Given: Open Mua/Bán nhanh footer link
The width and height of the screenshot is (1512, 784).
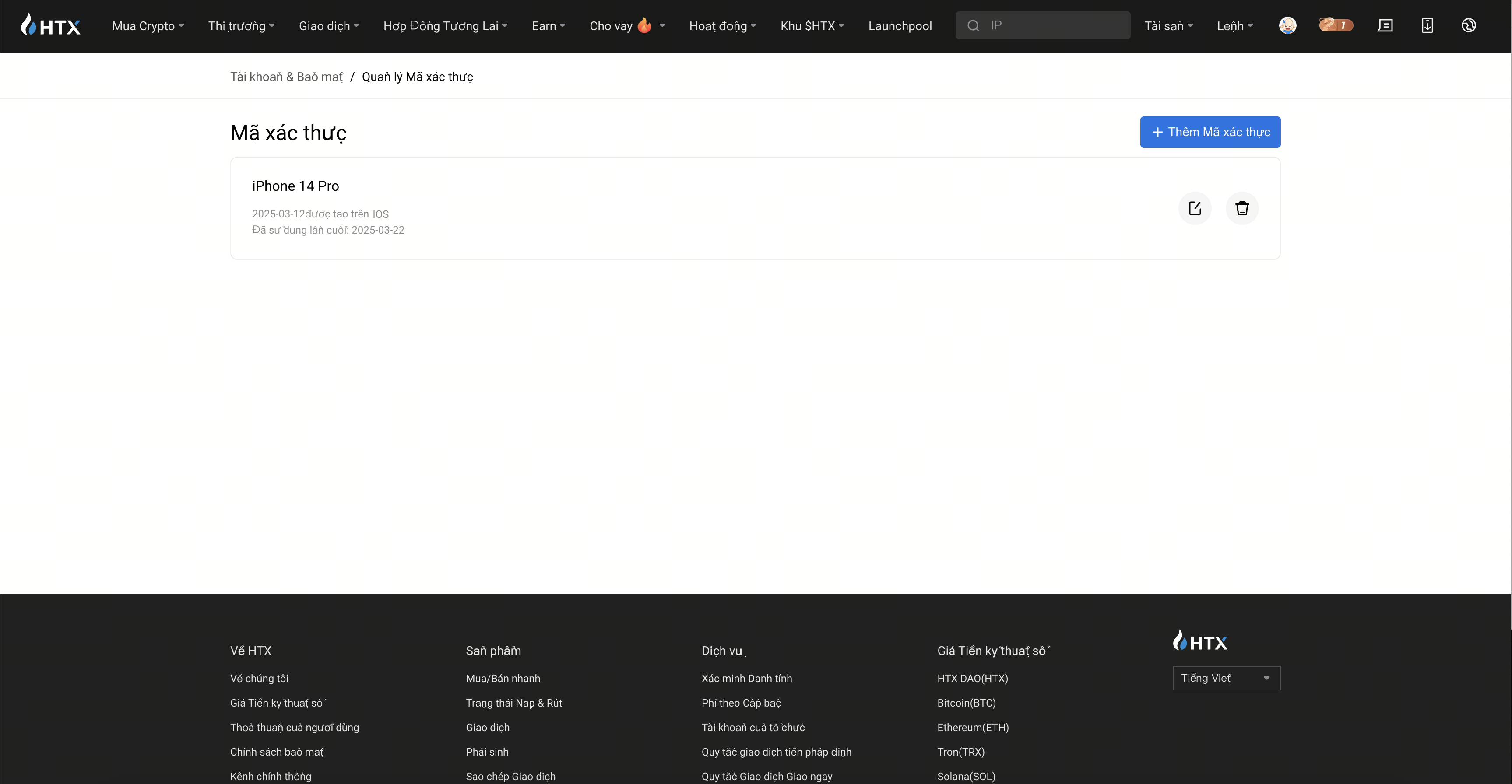Looking at the screenshot, I should [503, 679].
